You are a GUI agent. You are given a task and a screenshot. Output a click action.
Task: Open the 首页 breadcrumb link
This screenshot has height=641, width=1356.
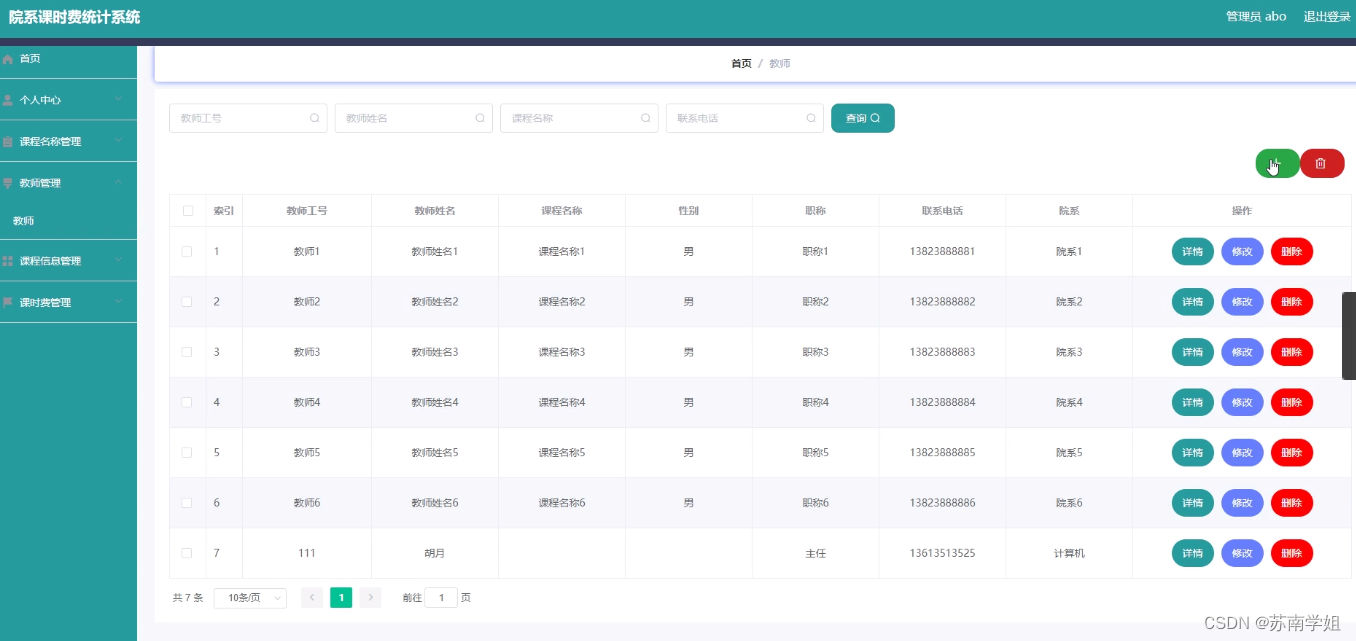(x=740, y=62)
